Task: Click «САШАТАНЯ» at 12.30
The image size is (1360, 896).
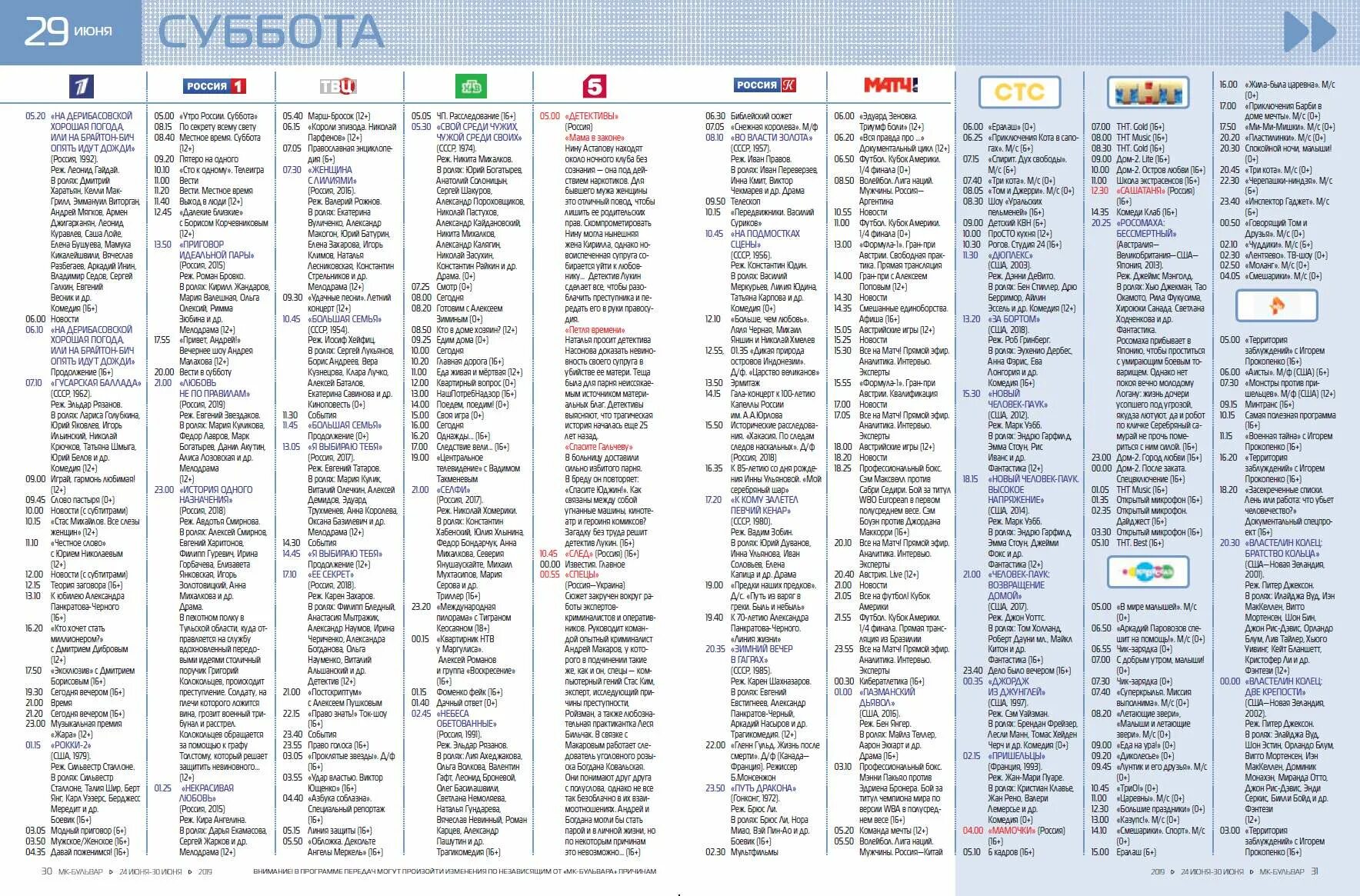Action: tap(1141, 191)
